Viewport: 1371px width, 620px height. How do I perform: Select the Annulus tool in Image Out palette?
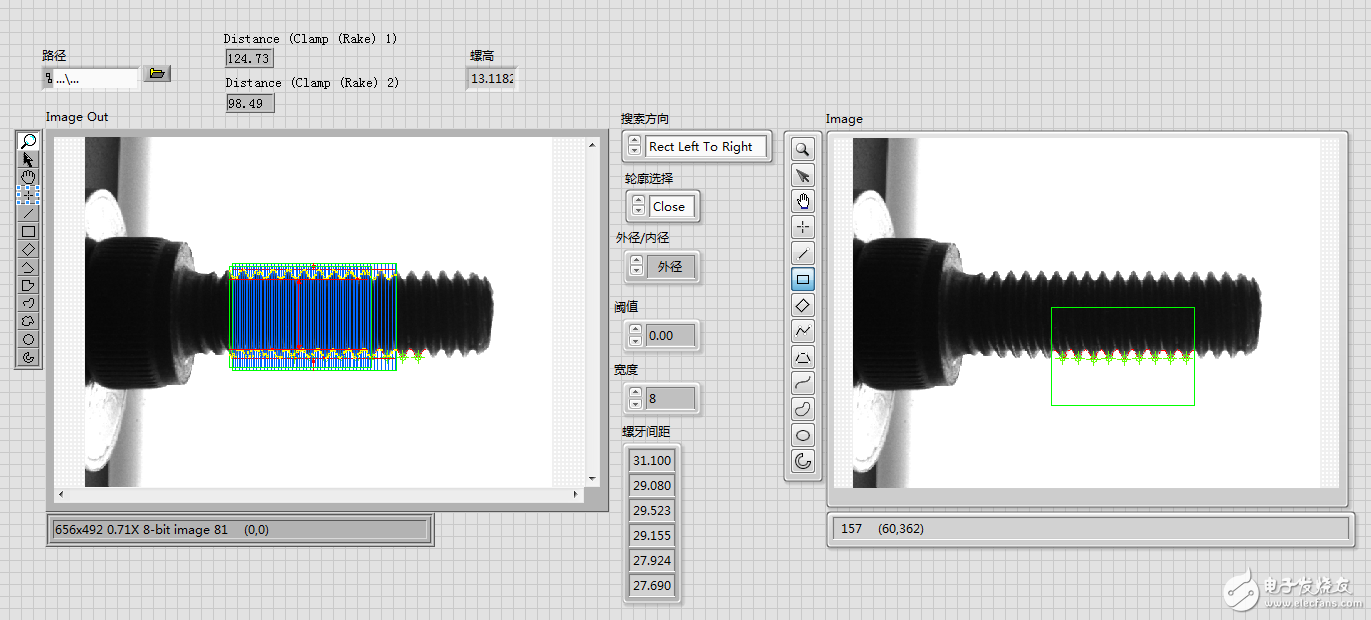tap(29, 357)
